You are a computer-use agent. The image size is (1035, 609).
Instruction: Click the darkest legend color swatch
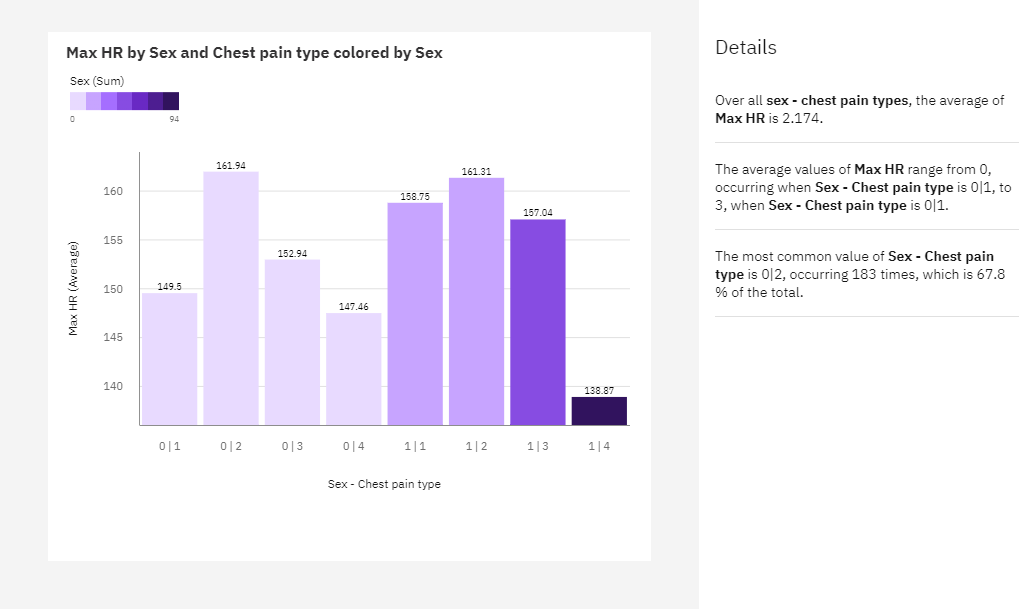click(171, 101)
